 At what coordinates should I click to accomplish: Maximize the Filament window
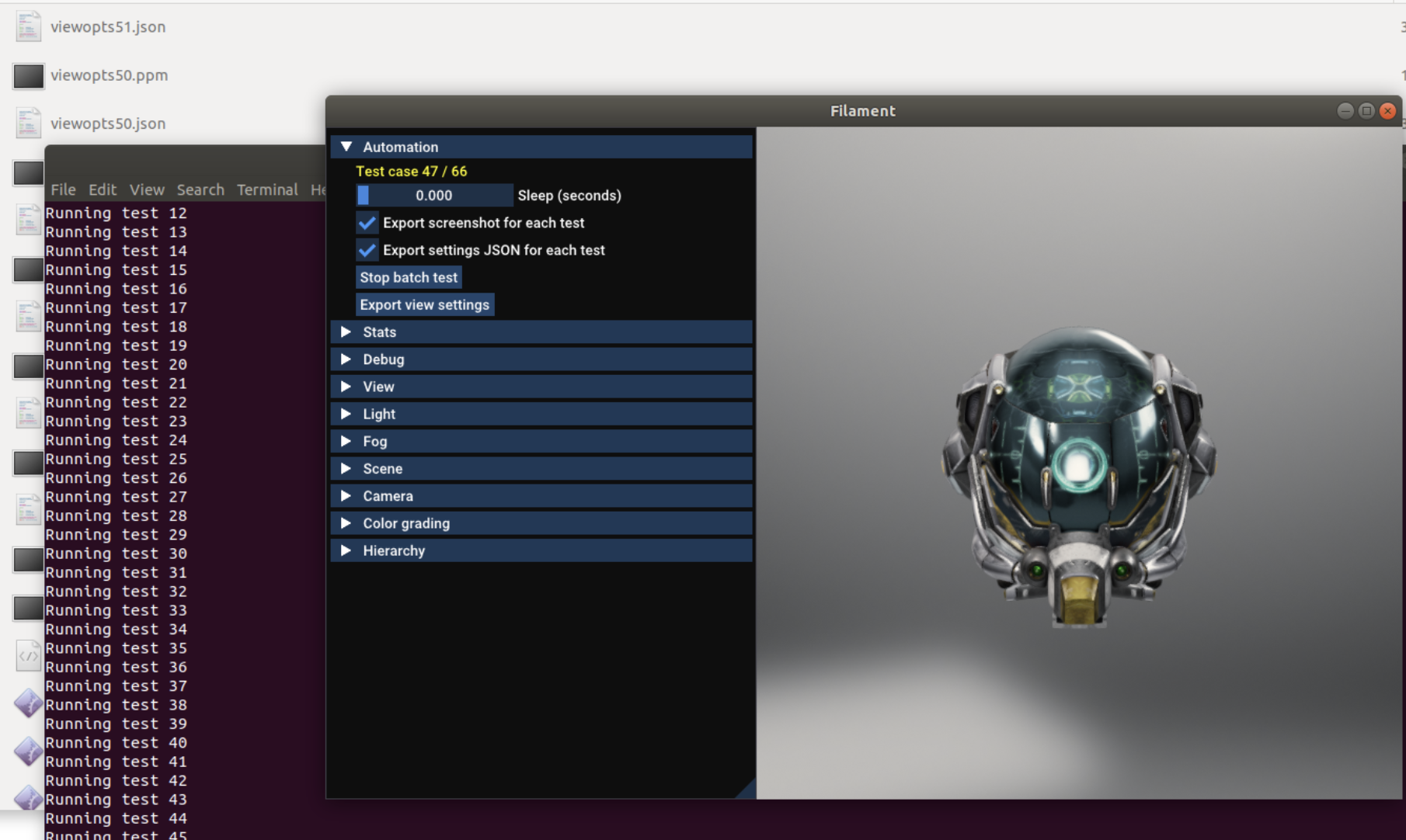(x=1366, y=111)
